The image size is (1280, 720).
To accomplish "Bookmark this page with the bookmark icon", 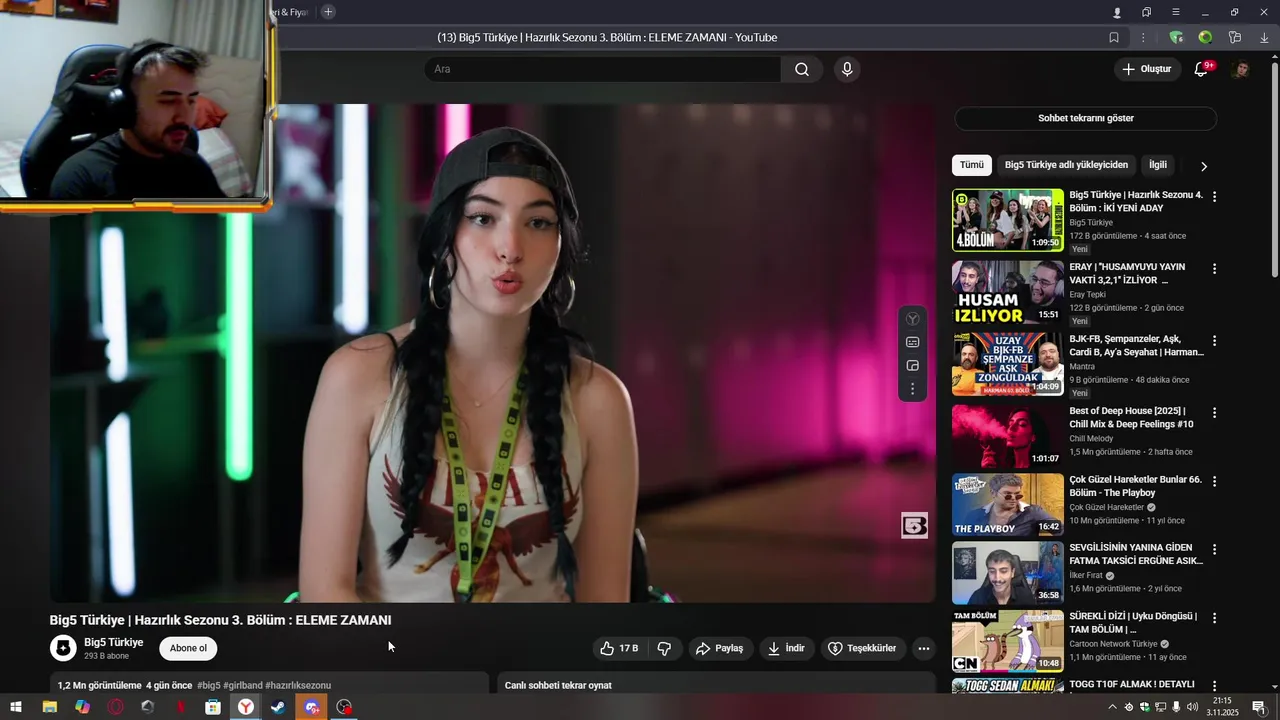I will (1114, 37).
